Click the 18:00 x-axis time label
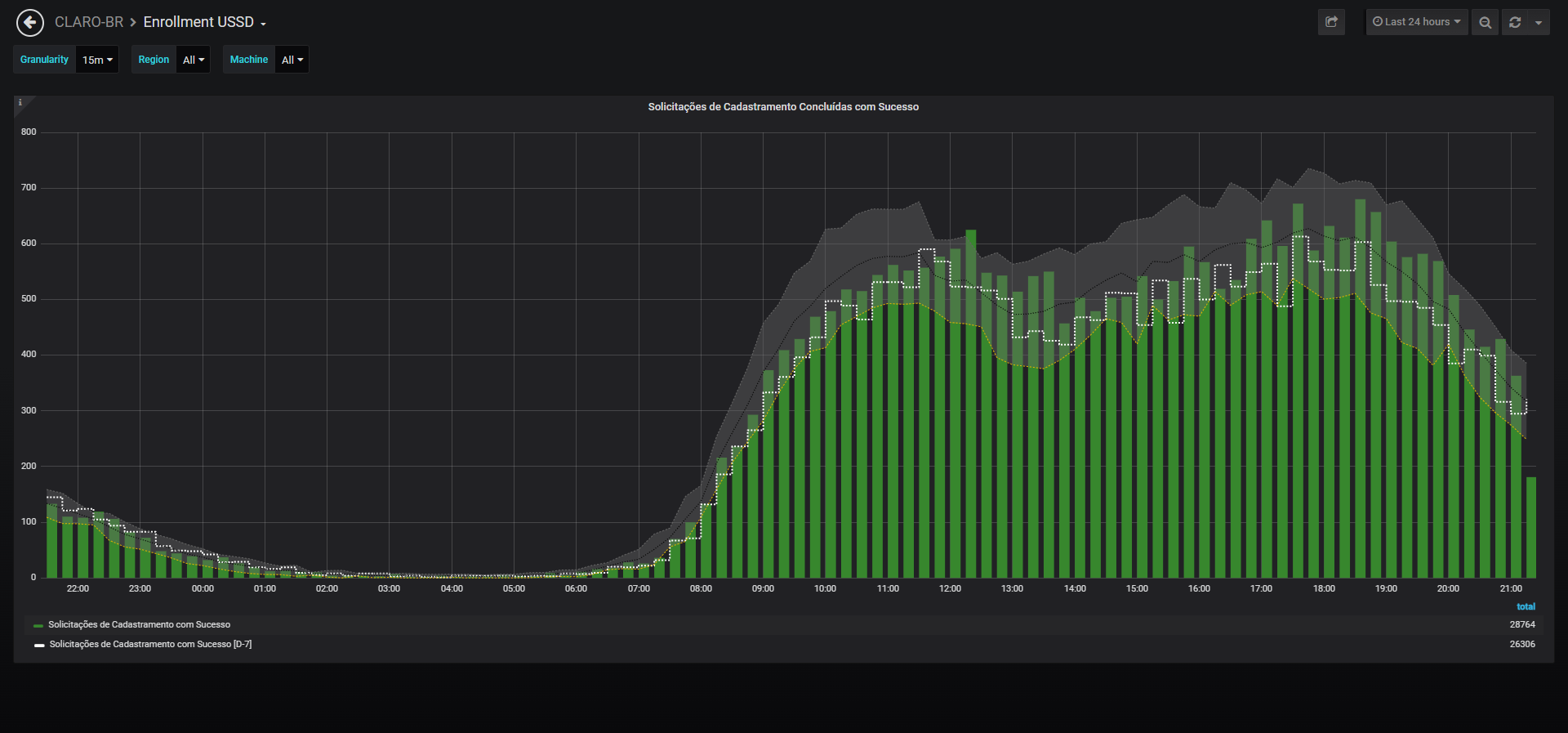This screenshot has width=1568, height=733. 1324,589
